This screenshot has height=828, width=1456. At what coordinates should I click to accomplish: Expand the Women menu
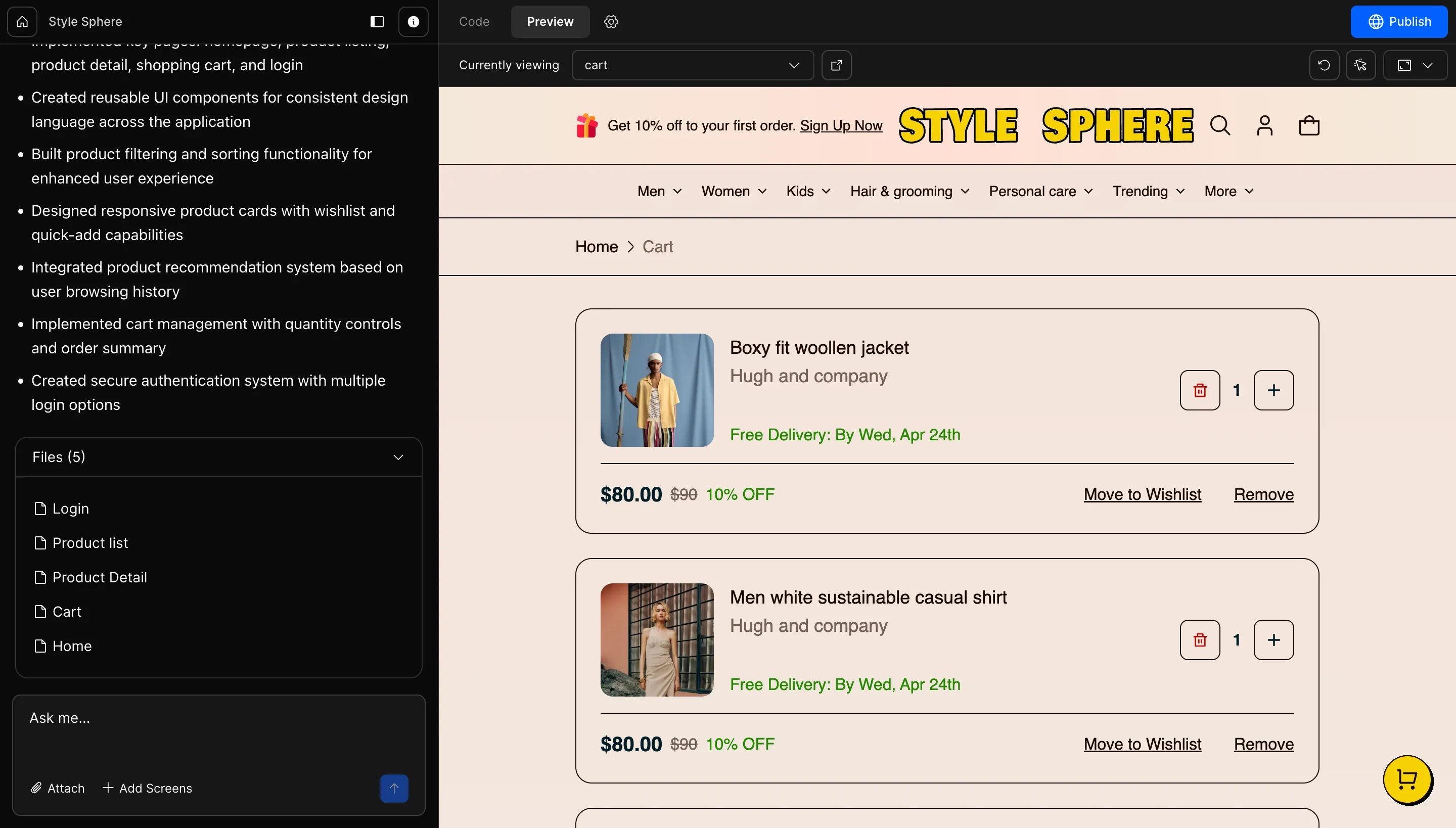click(x=734, y=191)
